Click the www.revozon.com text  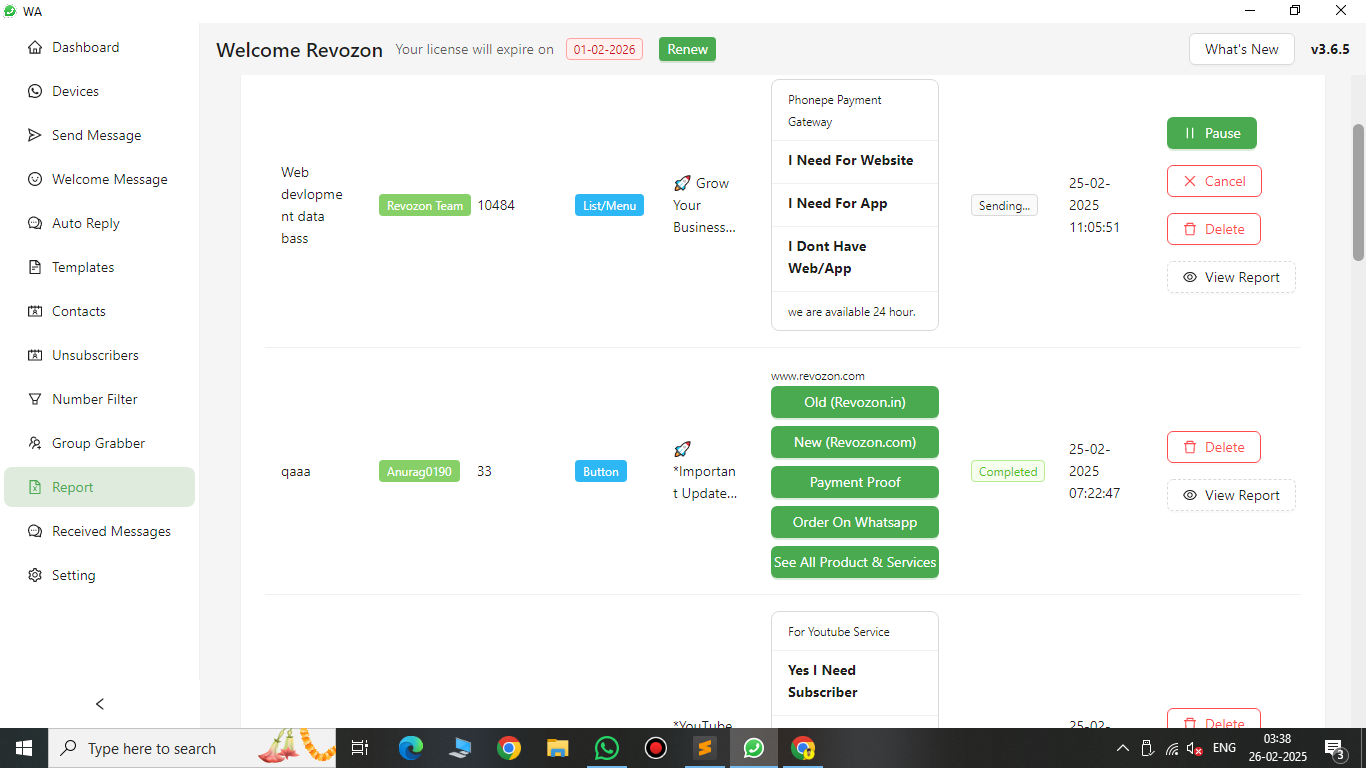tap(818, 376)
